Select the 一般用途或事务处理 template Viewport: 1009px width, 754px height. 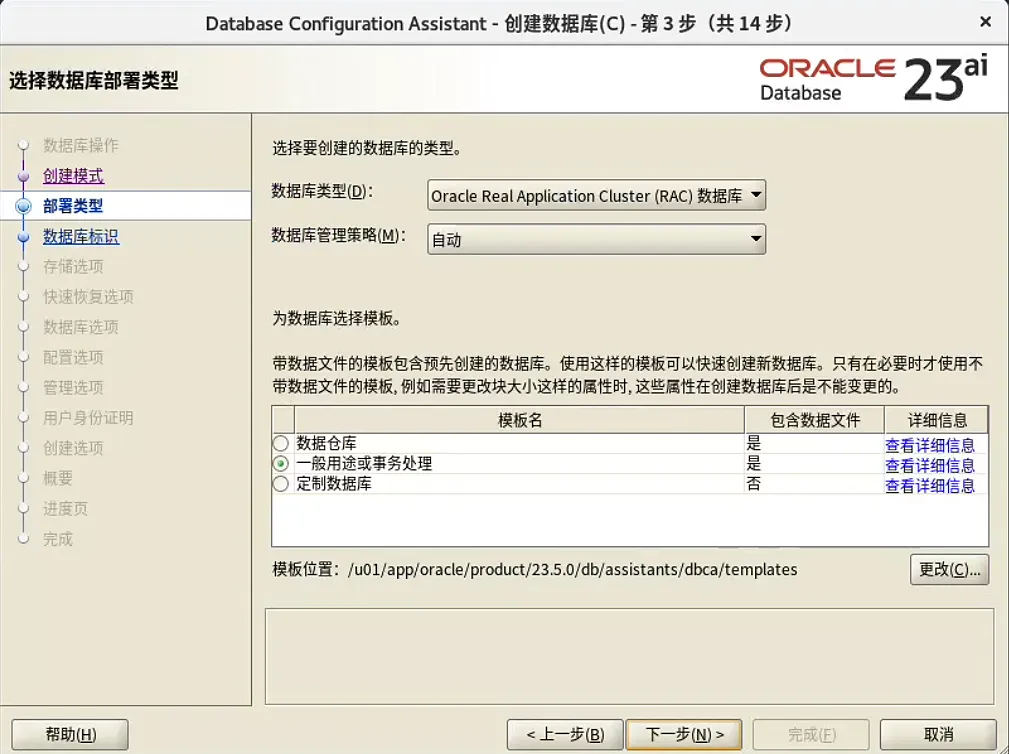coord(281,464)
